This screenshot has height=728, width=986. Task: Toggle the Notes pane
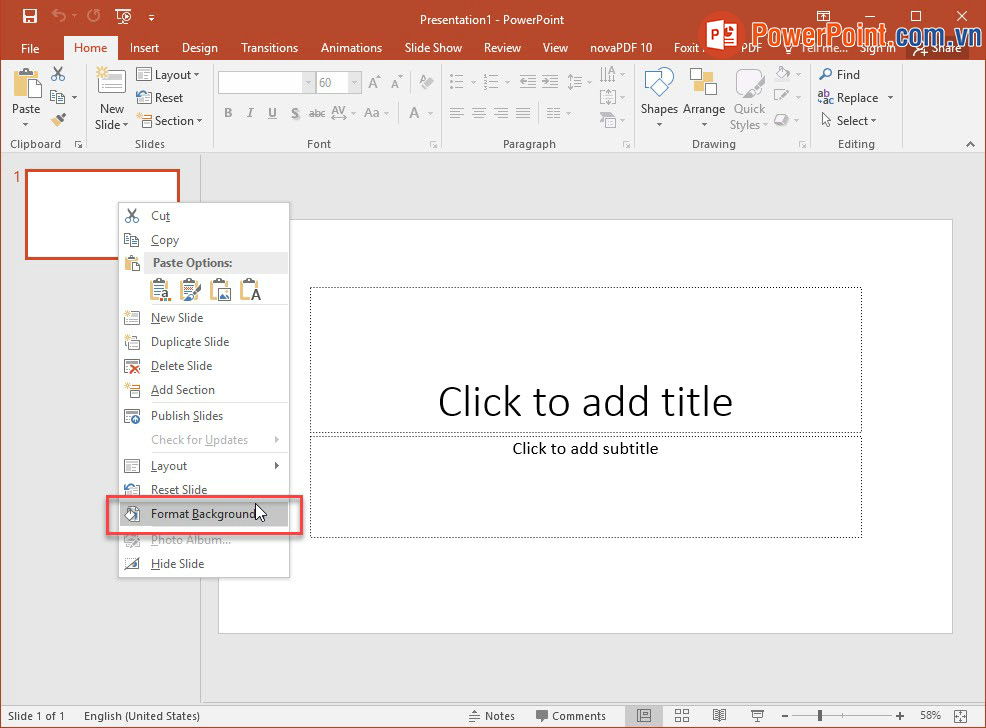tap(492, 716)
